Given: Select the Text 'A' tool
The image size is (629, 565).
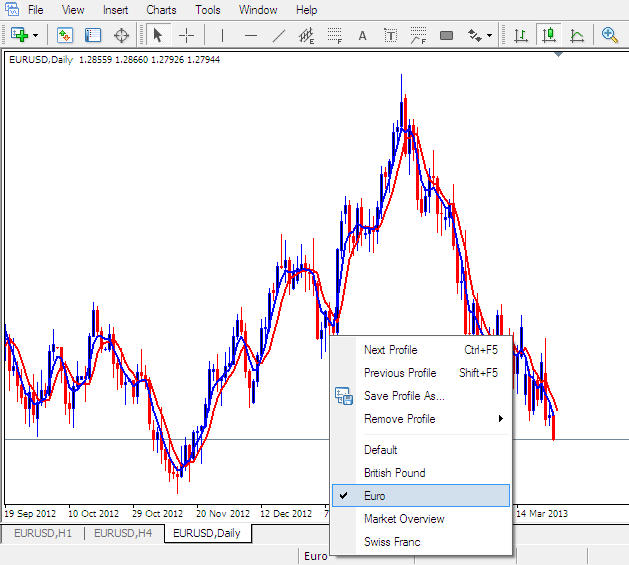Looking at the screenshot, I should point(362,35).
